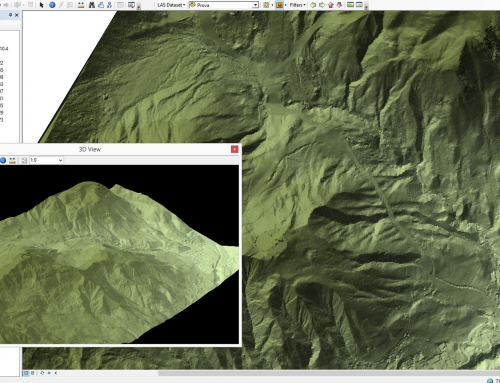Click the 3D View terrain render area
The image size is (500, 383).
[119, 254]
